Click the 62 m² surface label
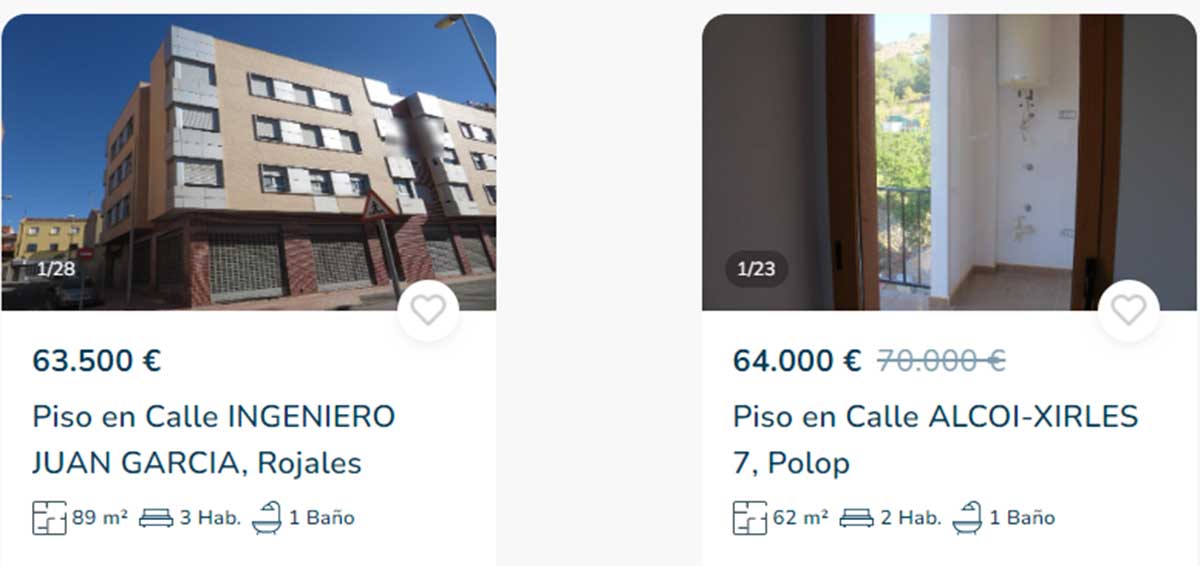1200x566 pixels. click(800, 518)
